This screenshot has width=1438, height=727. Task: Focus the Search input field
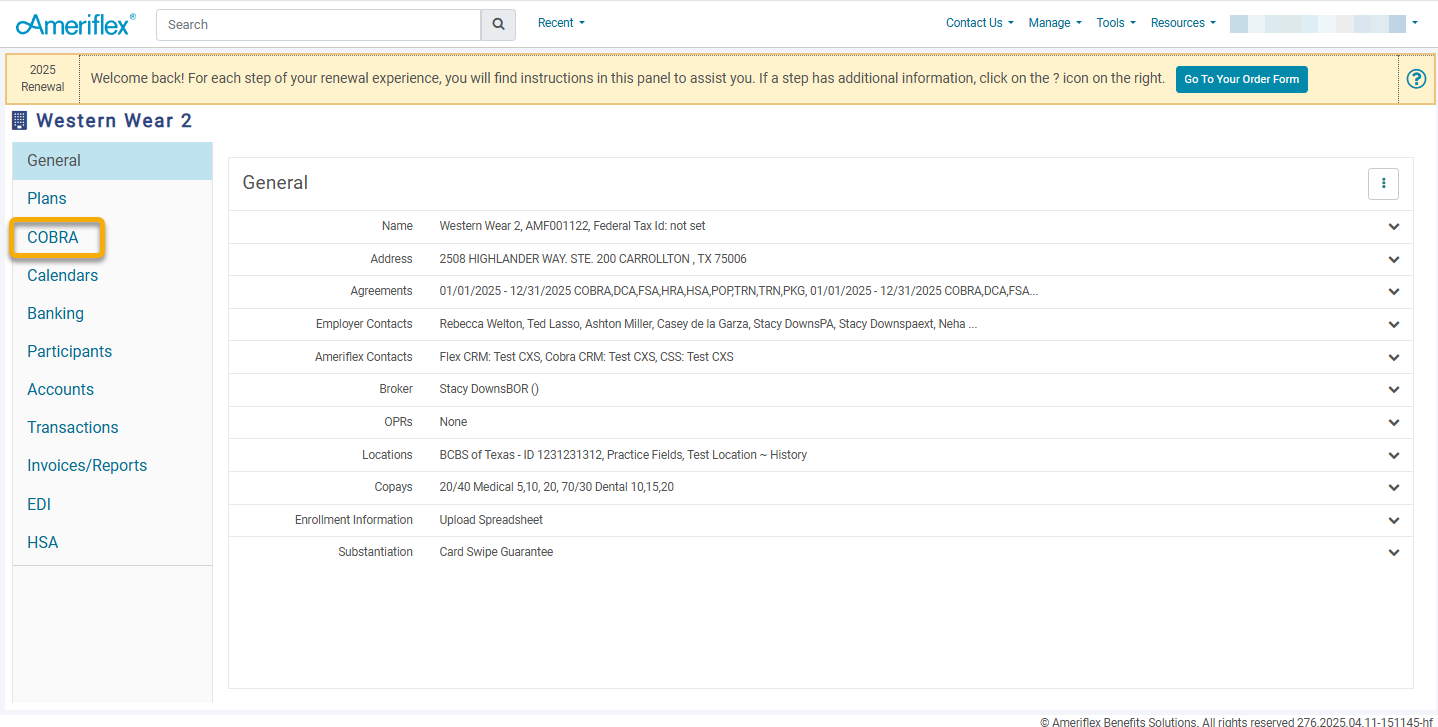tap(318, 25)
